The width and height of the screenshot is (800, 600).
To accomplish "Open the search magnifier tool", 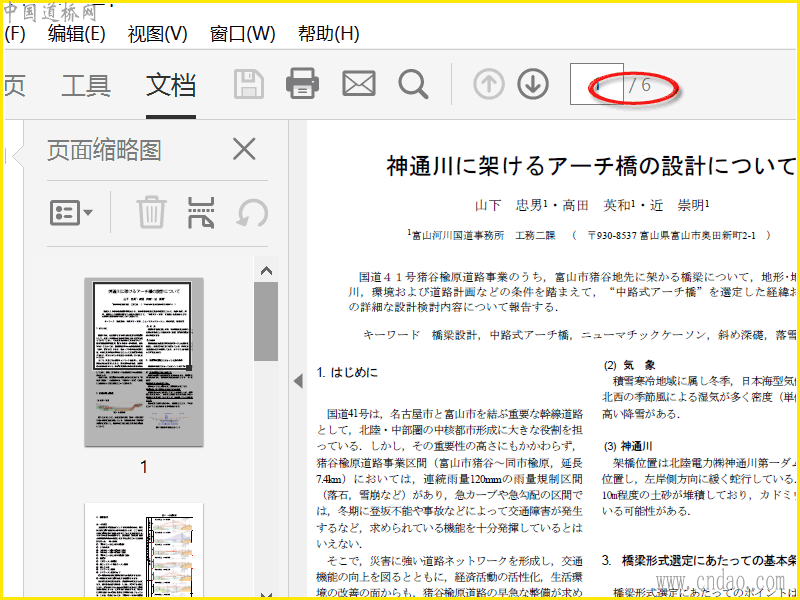I will coord(413,84).
